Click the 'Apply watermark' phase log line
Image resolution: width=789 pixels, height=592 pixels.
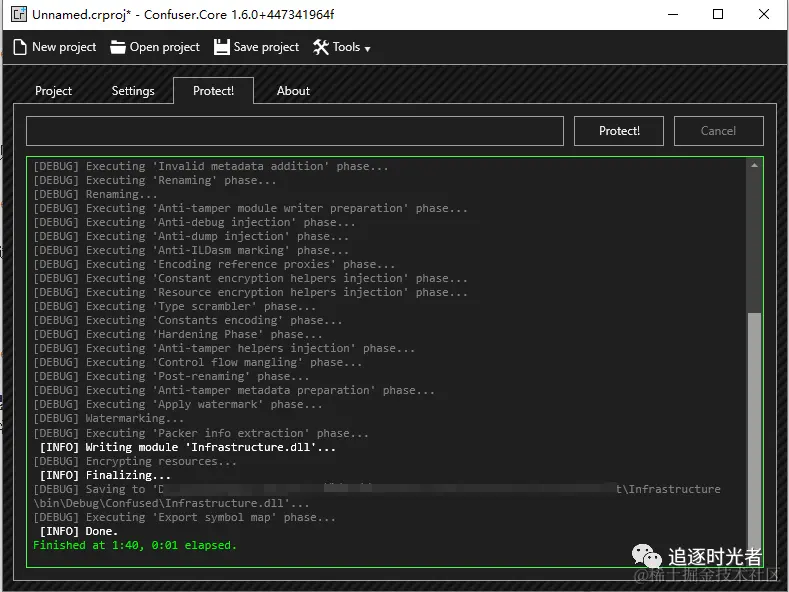178,404
